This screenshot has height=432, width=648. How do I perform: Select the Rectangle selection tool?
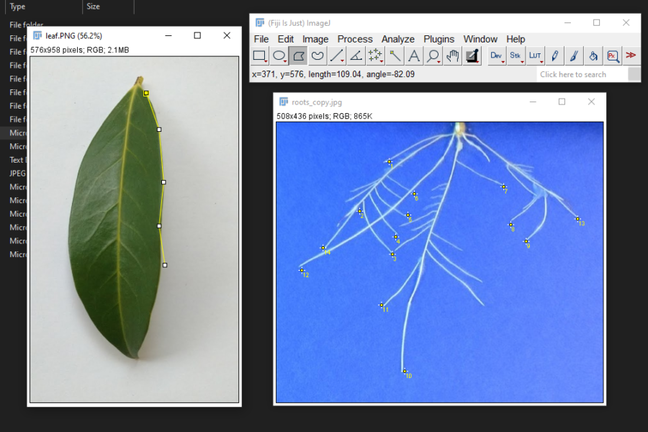click(260, 57)
